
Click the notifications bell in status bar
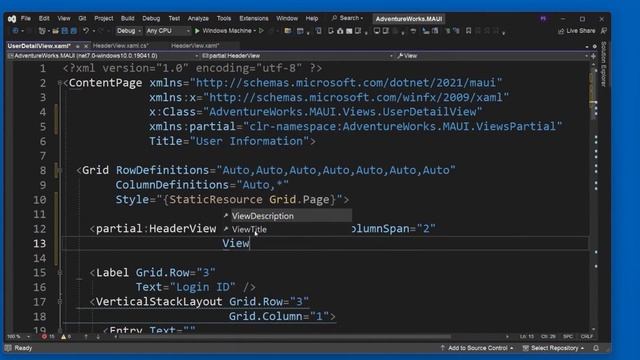tap(596, 348)
